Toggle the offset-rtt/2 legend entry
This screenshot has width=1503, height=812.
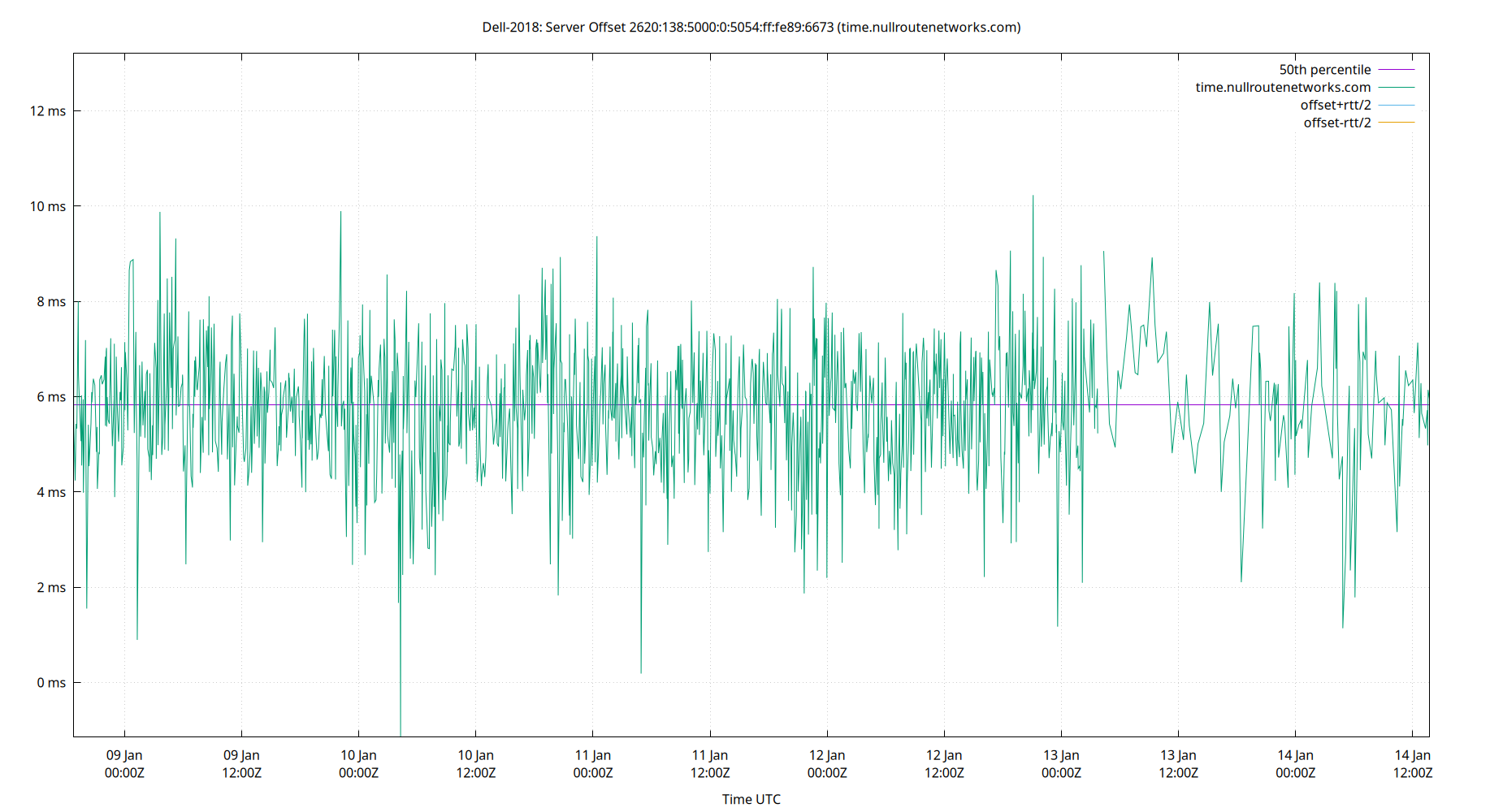[x=1336, y=122]
